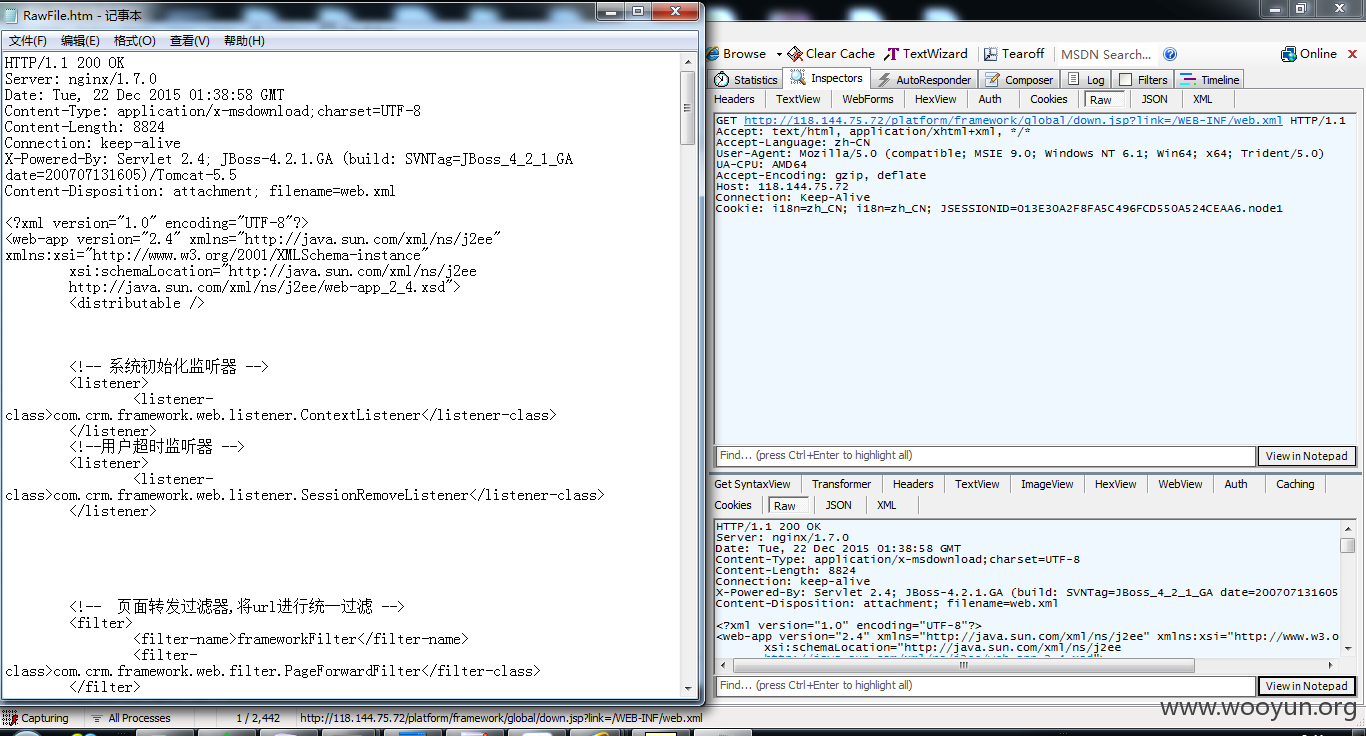Click the request pane View in Notepad button

point(1306,456)
